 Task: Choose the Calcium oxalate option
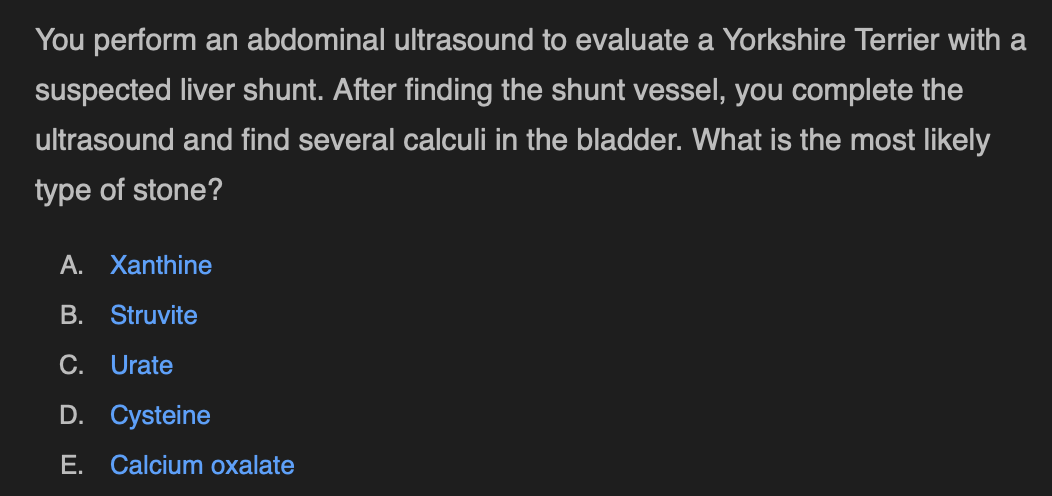coord(202,465)
